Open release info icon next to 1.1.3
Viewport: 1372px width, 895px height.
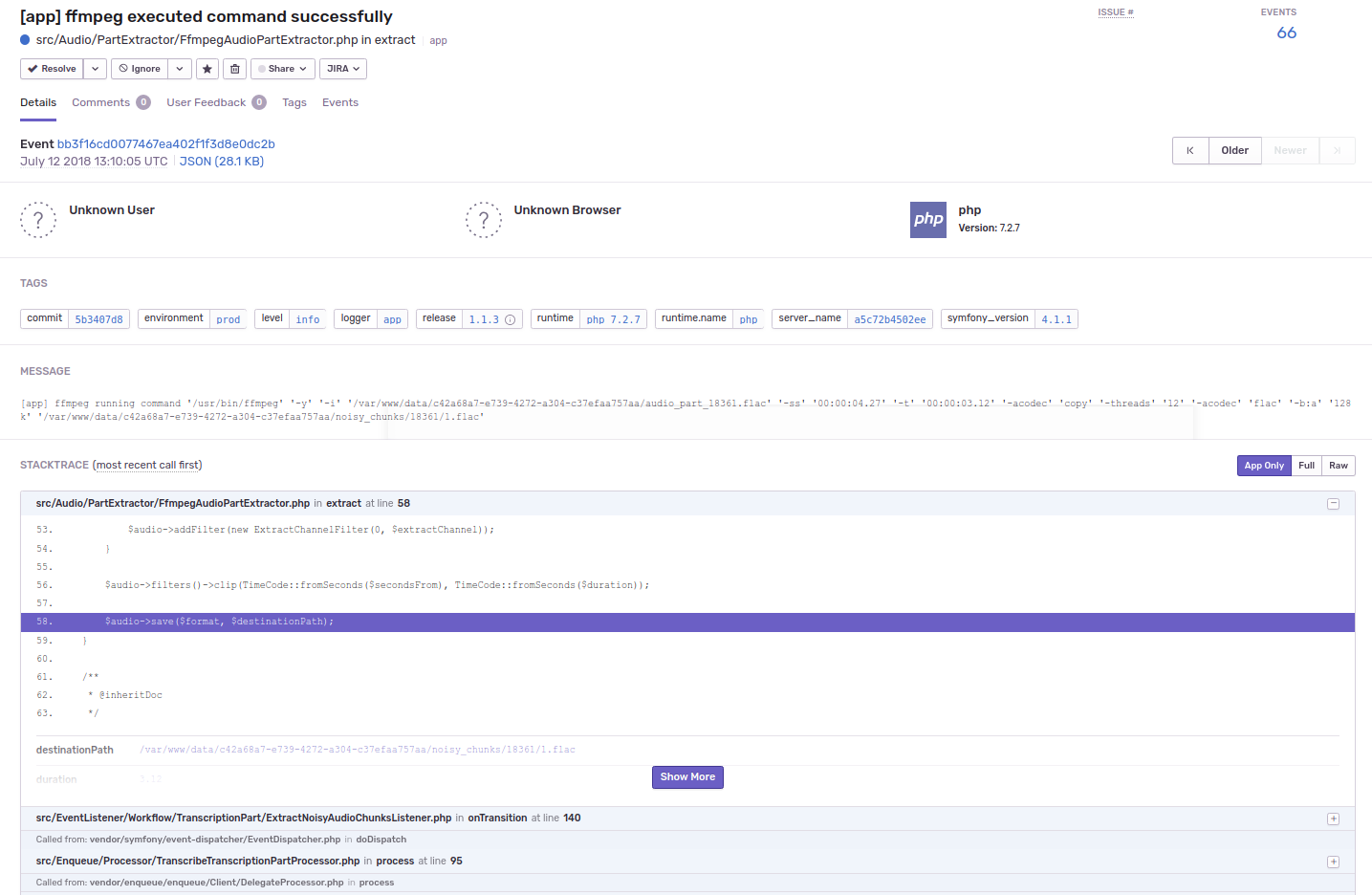511,319
